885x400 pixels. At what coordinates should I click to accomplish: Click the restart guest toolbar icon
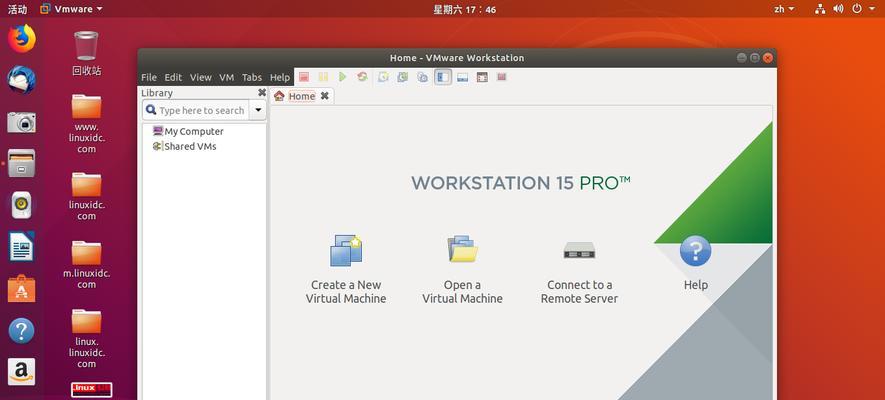(x=362, y=77)
